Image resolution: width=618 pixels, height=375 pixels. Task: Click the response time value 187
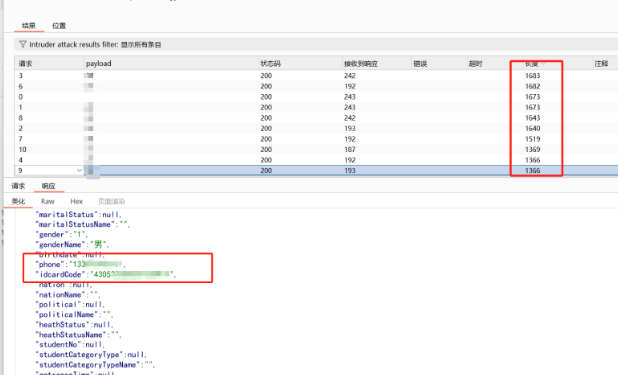pos(350,149)
